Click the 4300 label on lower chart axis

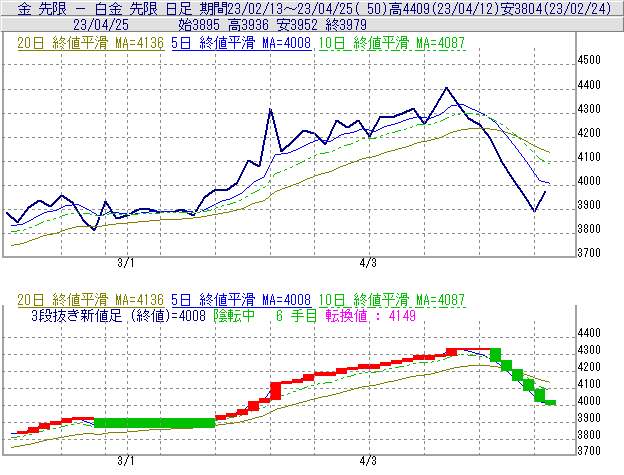(x=589, y=350)
